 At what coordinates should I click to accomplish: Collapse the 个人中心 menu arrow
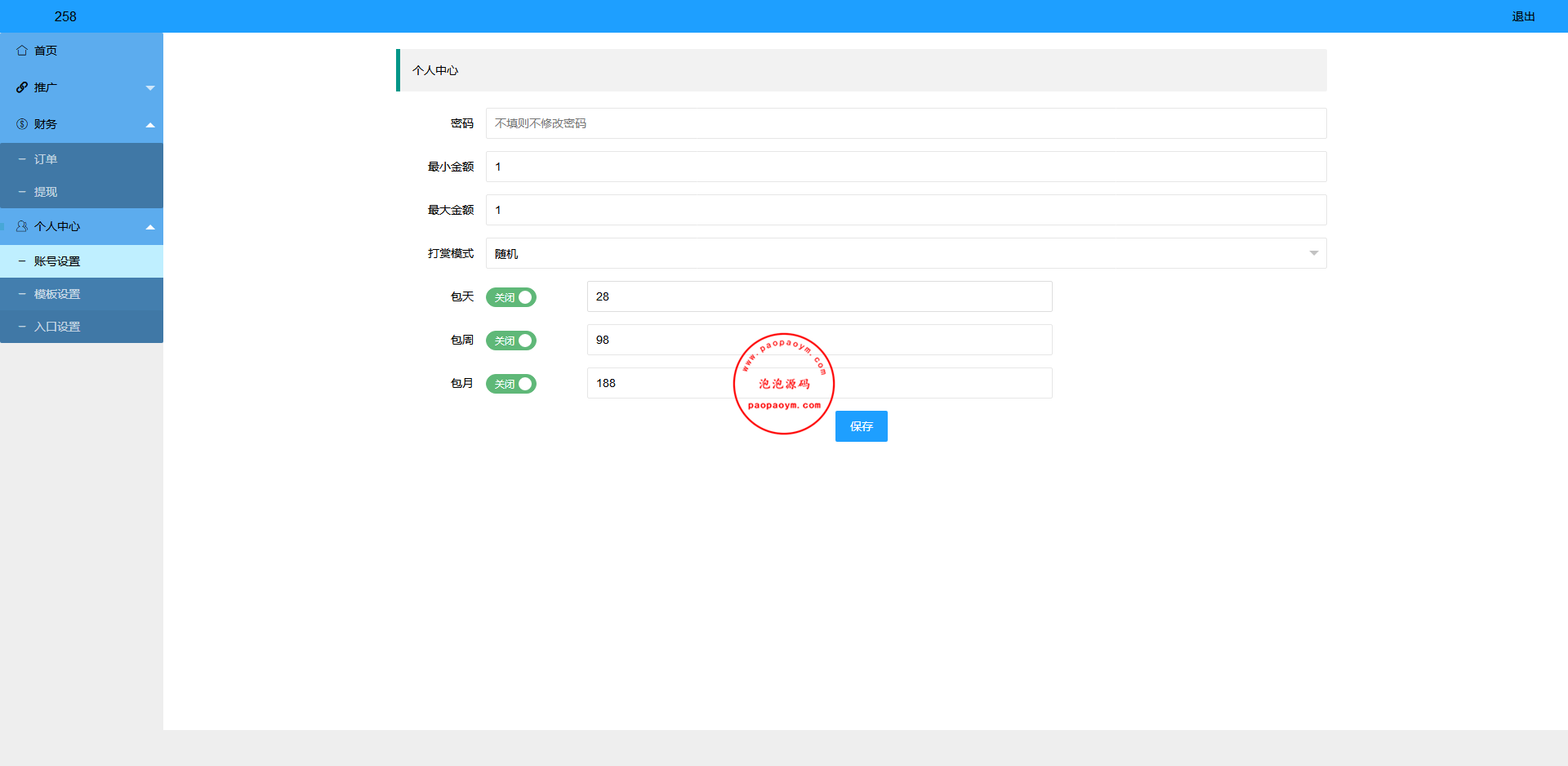click(x=150, y=227)
